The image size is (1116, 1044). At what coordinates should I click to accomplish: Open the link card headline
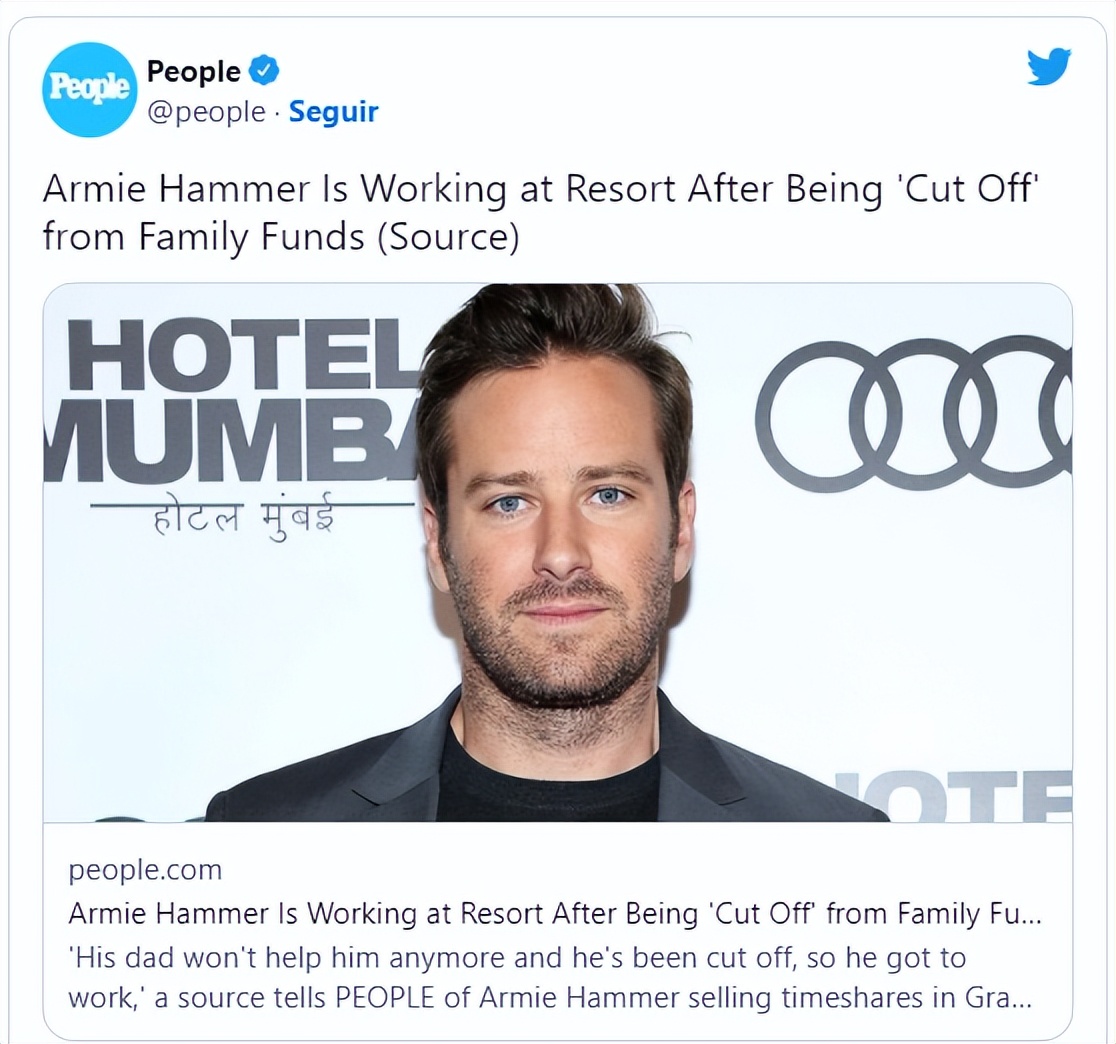click(x=554, y=913)
